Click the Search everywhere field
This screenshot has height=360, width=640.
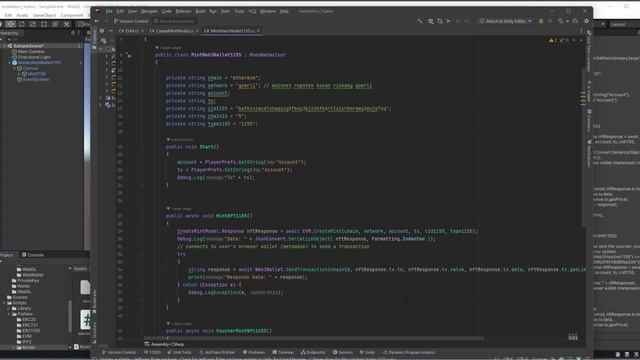pos(175,21)
